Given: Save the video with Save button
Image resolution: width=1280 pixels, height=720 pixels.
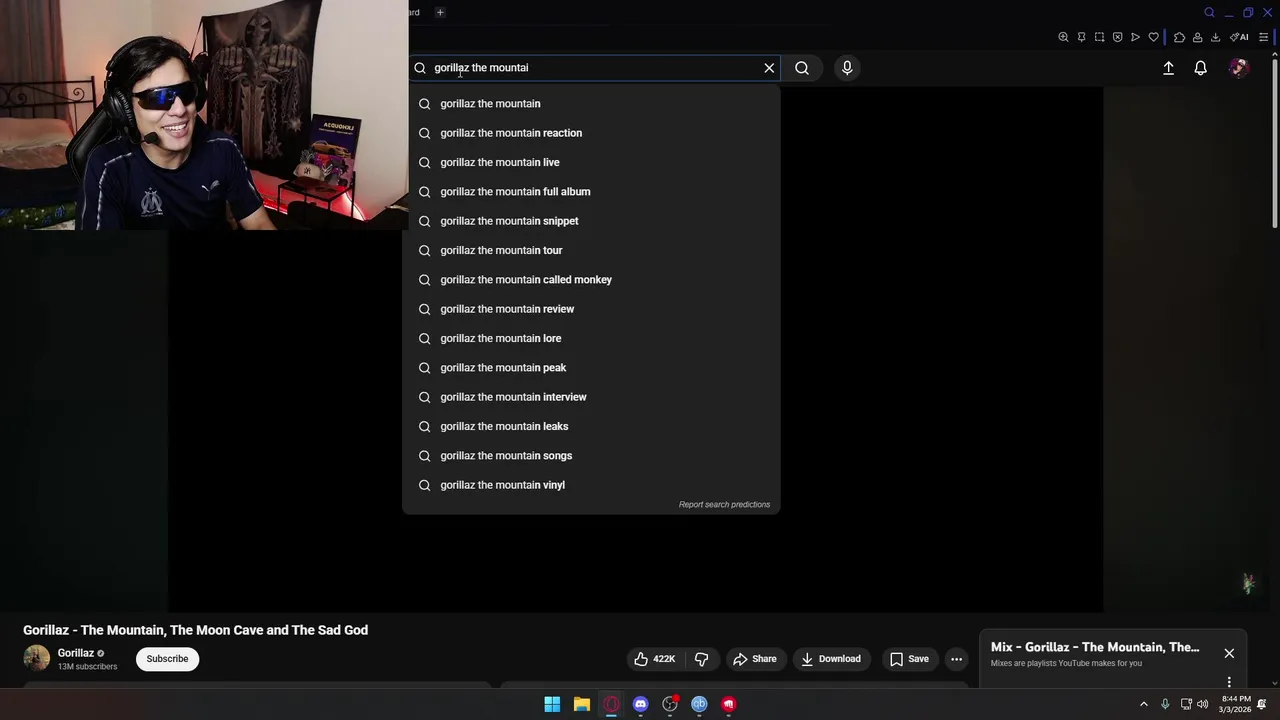Looking at the screenshot, I should point(909,659).
